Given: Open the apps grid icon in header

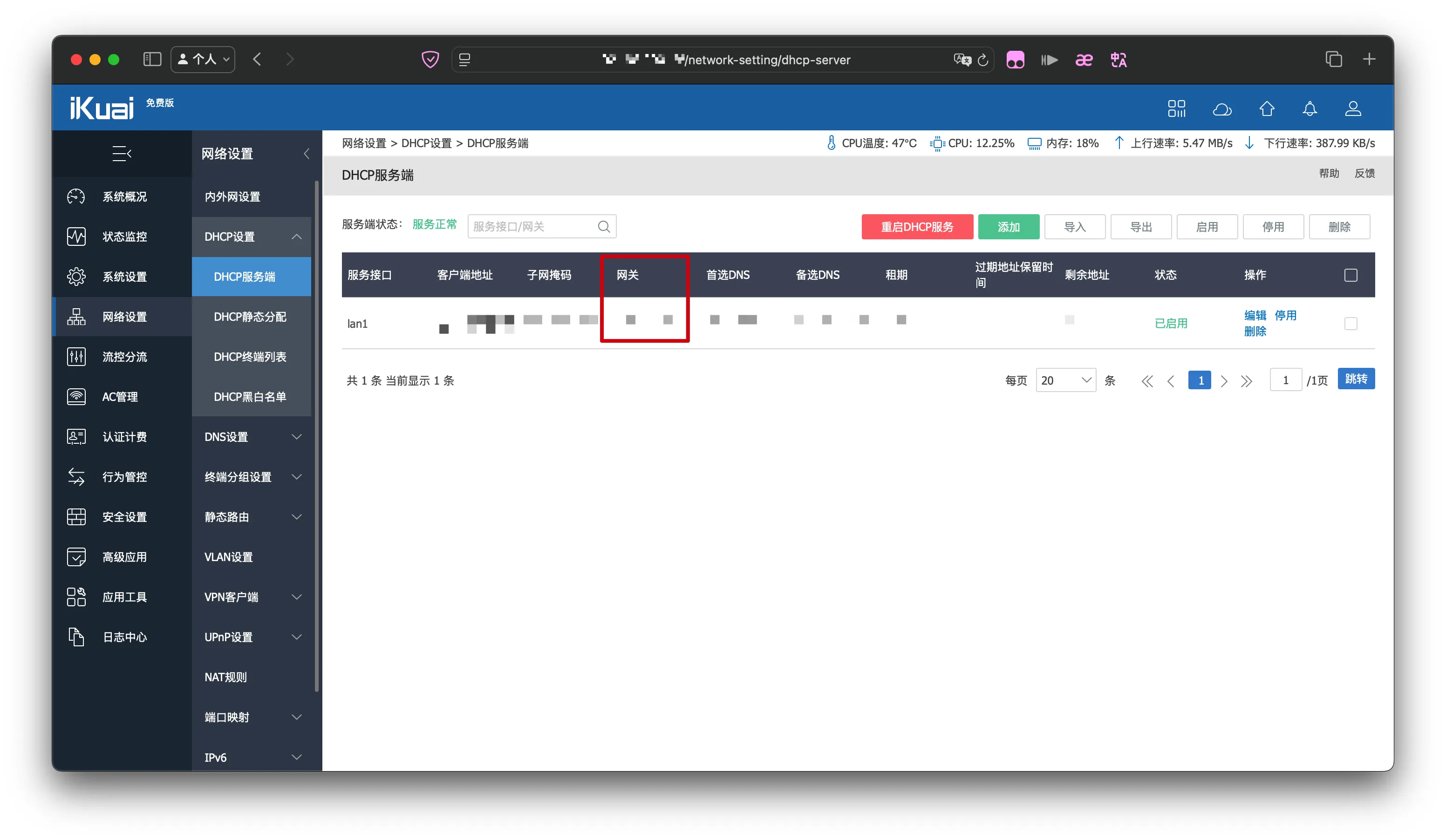Looking at the screenshot, I should (x=1177, y=108).
